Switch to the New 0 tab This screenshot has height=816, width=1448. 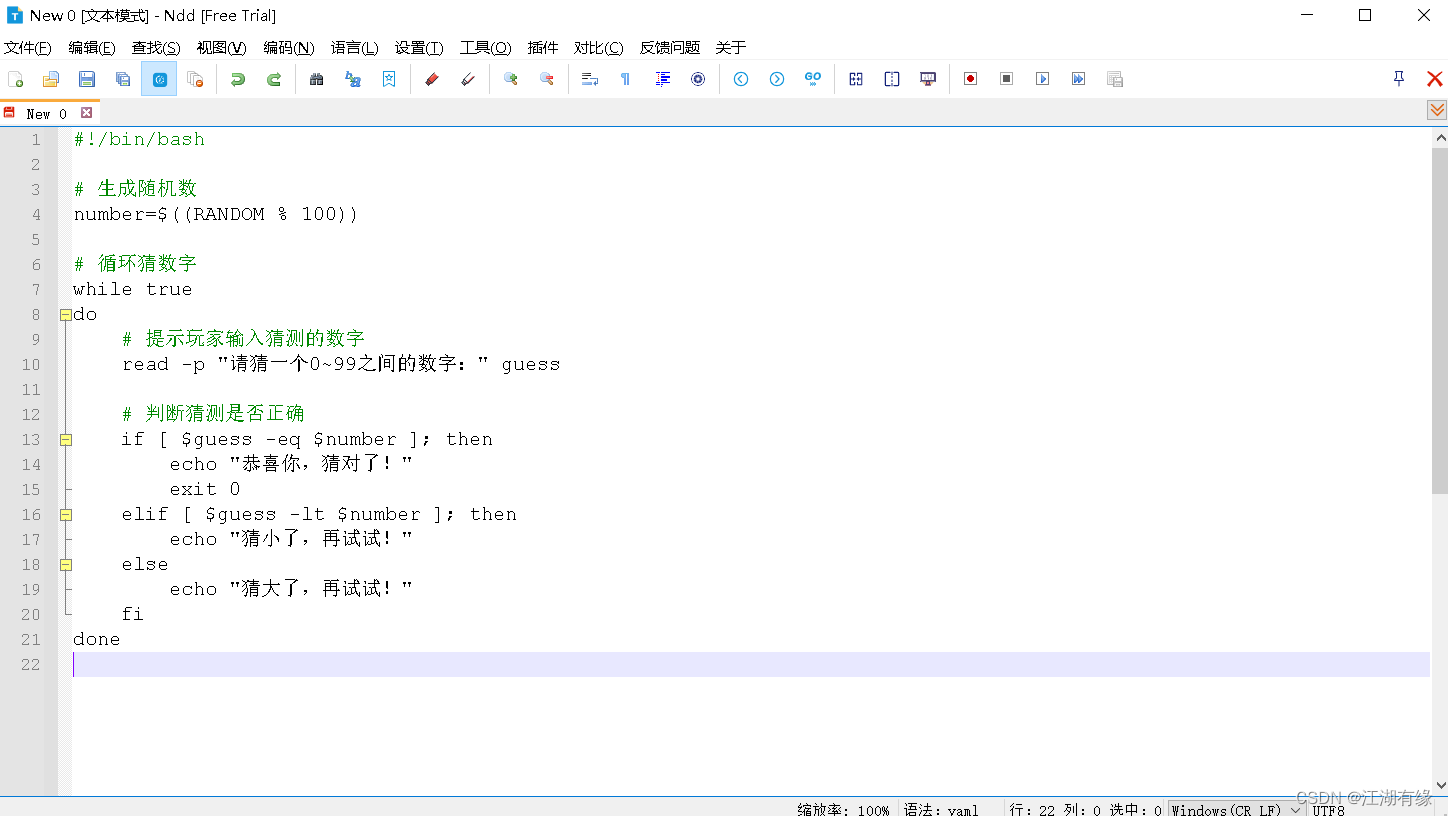(45, 113)
